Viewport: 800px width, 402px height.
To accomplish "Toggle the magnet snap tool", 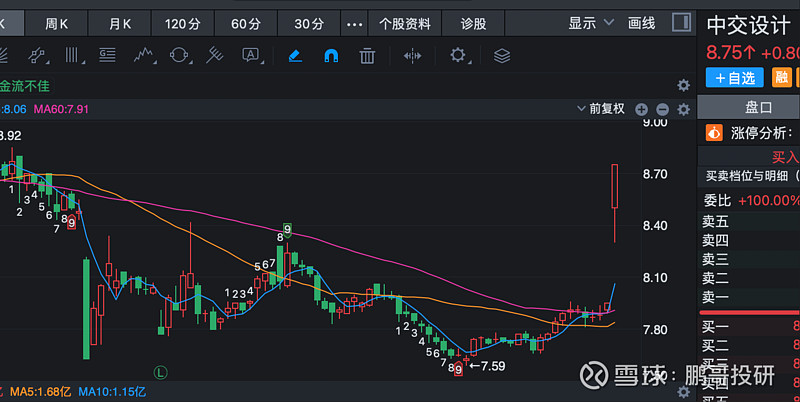I will coord(331,56).
